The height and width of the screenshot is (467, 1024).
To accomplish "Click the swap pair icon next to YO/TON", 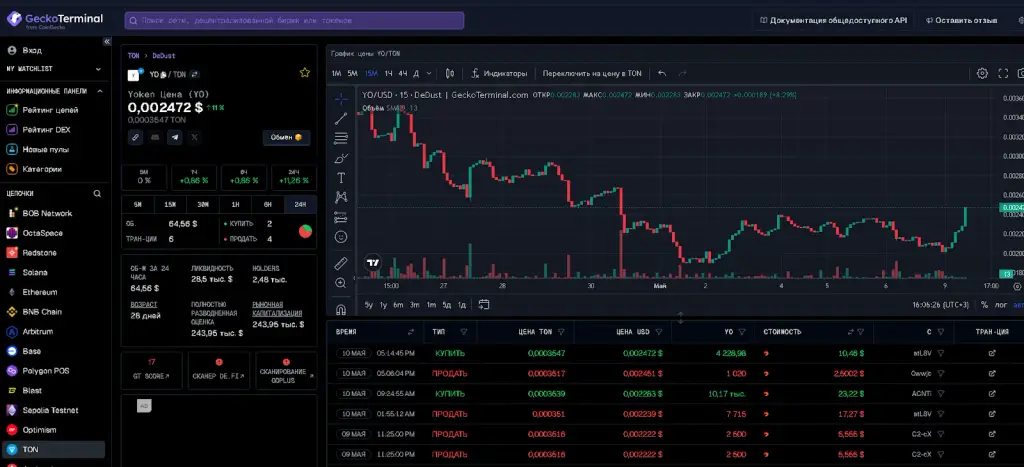I will pyautogui.click(x=195, y=74).
